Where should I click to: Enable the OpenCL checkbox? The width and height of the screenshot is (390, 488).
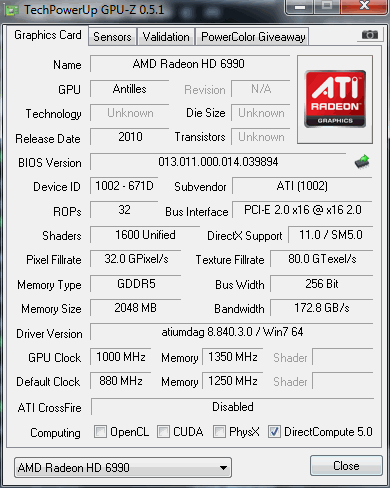[100, 431]
